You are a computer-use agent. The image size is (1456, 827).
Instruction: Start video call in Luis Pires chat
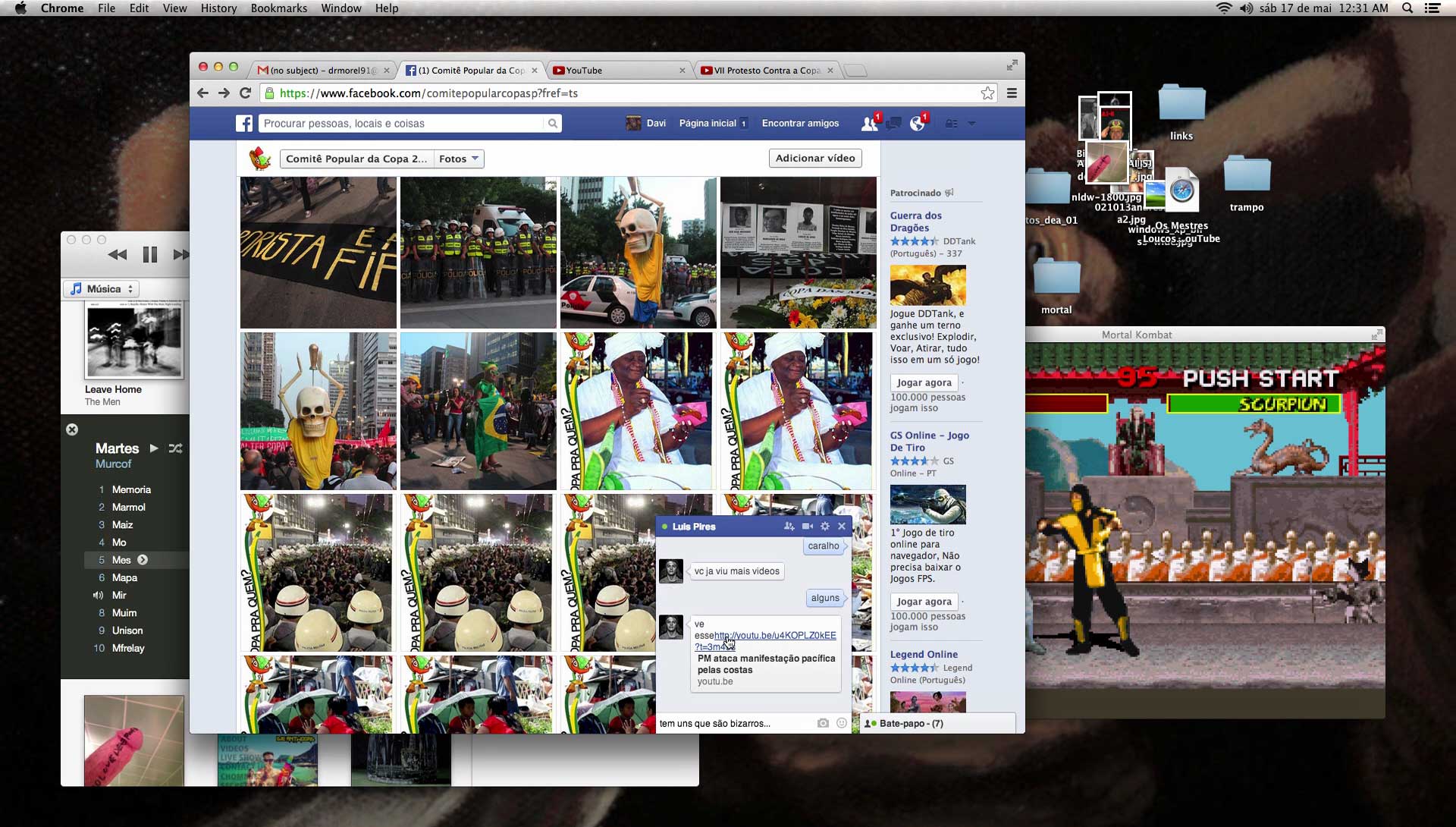pyautogui.click(x=807, y=527)
